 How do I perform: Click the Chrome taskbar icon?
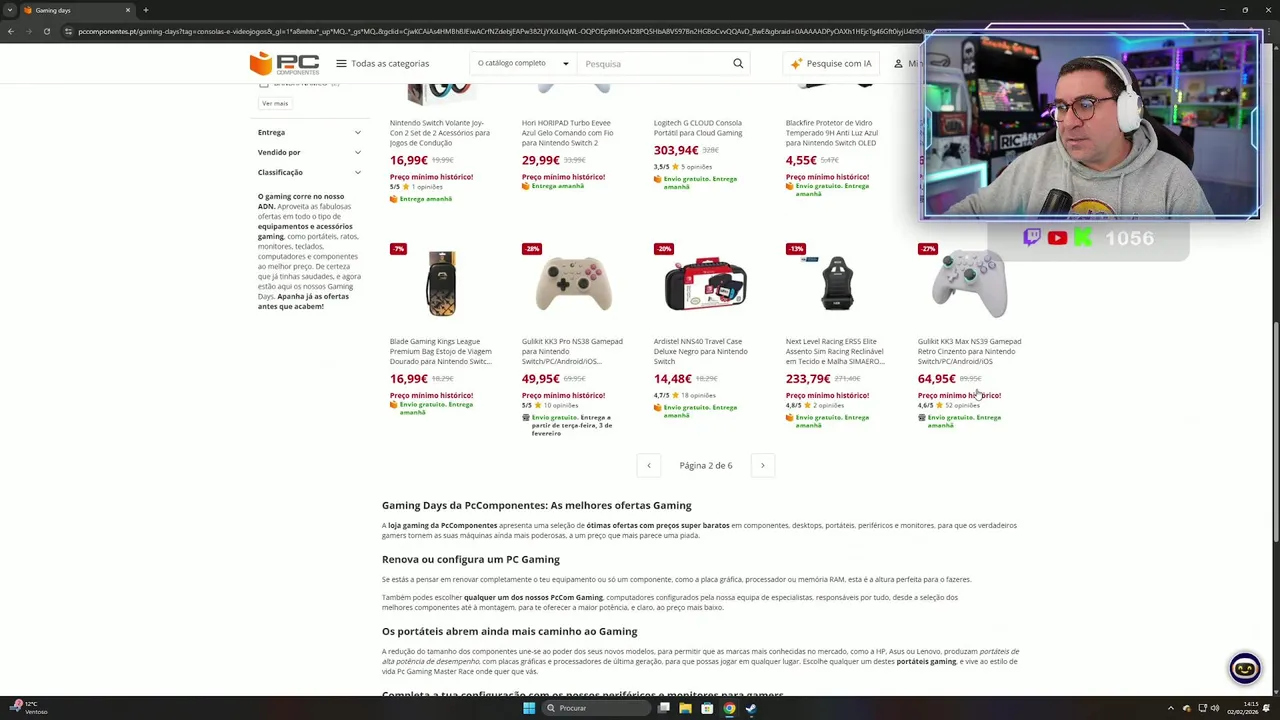pyautogui.click(x=729, y=708)
